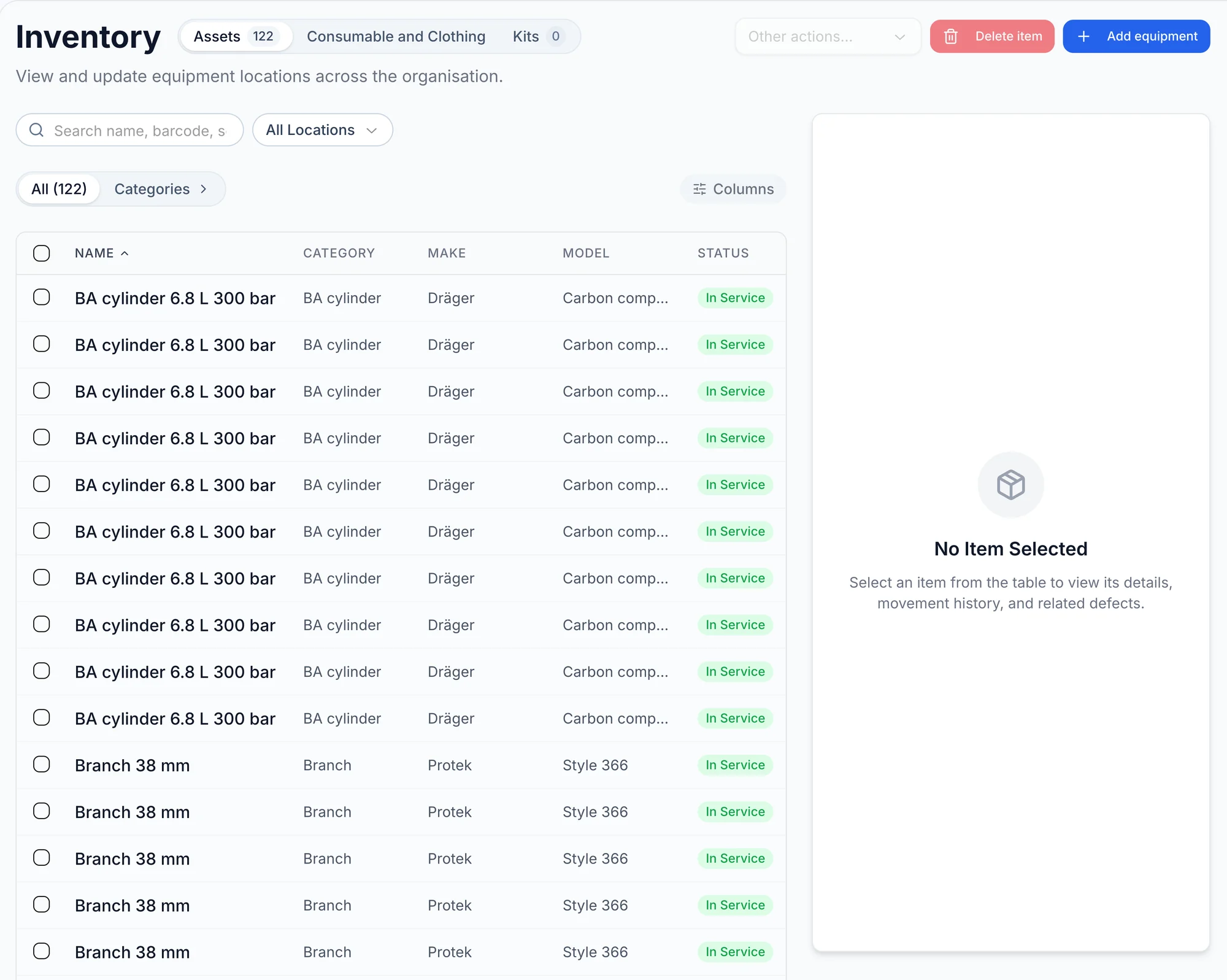This screenshot has height=980, width=1227.
Task: Click the second Branch 38 mm row name
Action: [x=132, y=812]
